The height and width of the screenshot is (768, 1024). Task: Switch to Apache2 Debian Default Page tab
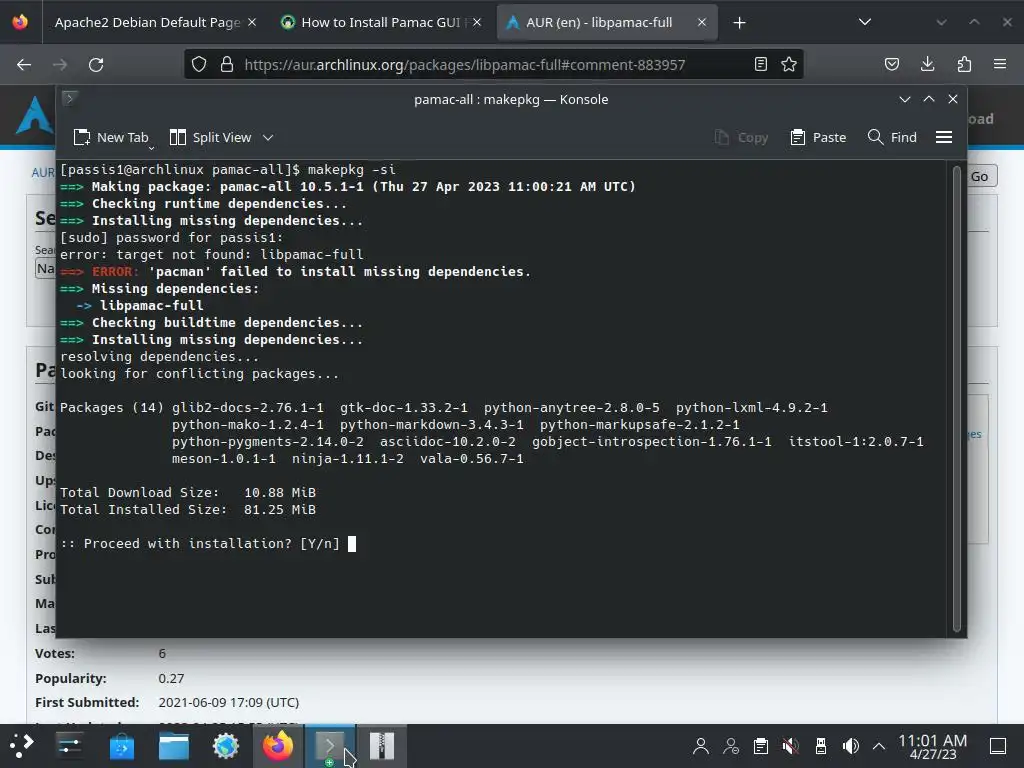(x=147, y=22)
